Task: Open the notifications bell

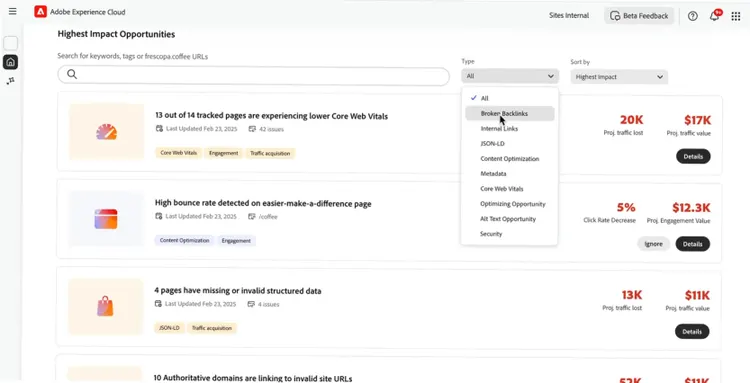Action: [x=714, y=16]
